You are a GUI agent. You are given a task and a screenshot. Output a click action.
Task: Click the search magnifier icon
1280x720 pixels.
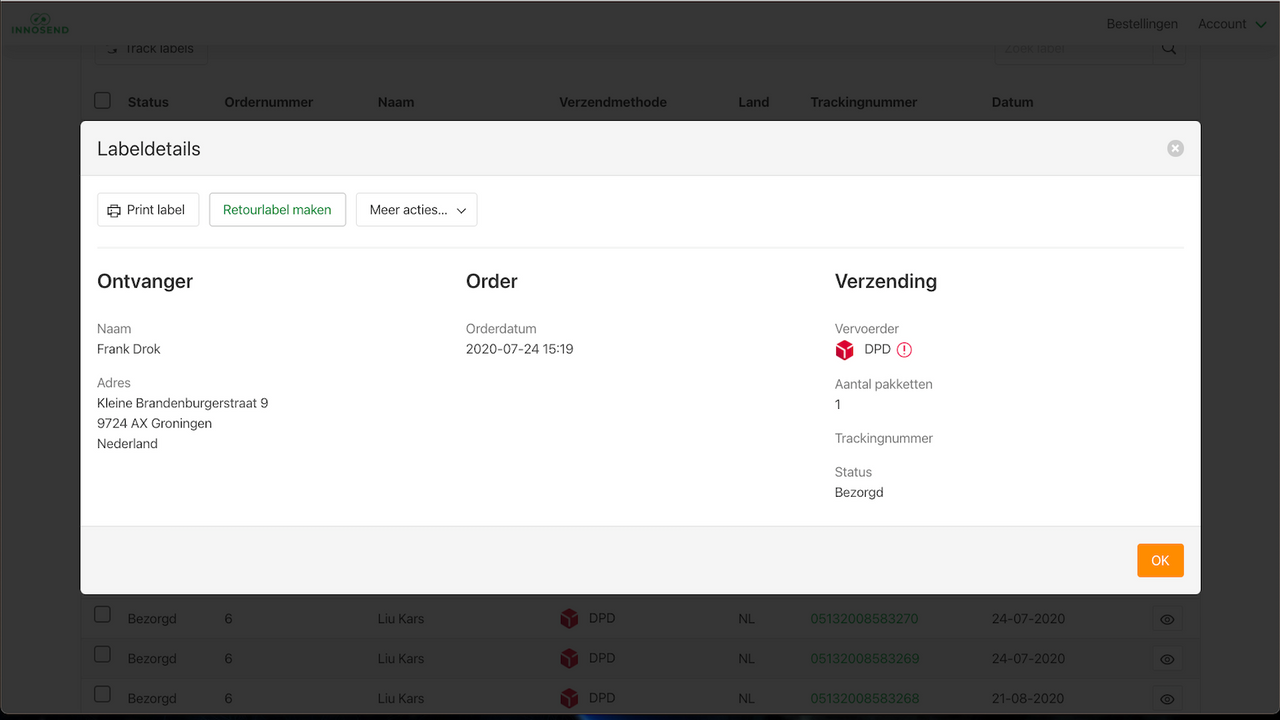pyautogui.click(x=1168, y=47)
